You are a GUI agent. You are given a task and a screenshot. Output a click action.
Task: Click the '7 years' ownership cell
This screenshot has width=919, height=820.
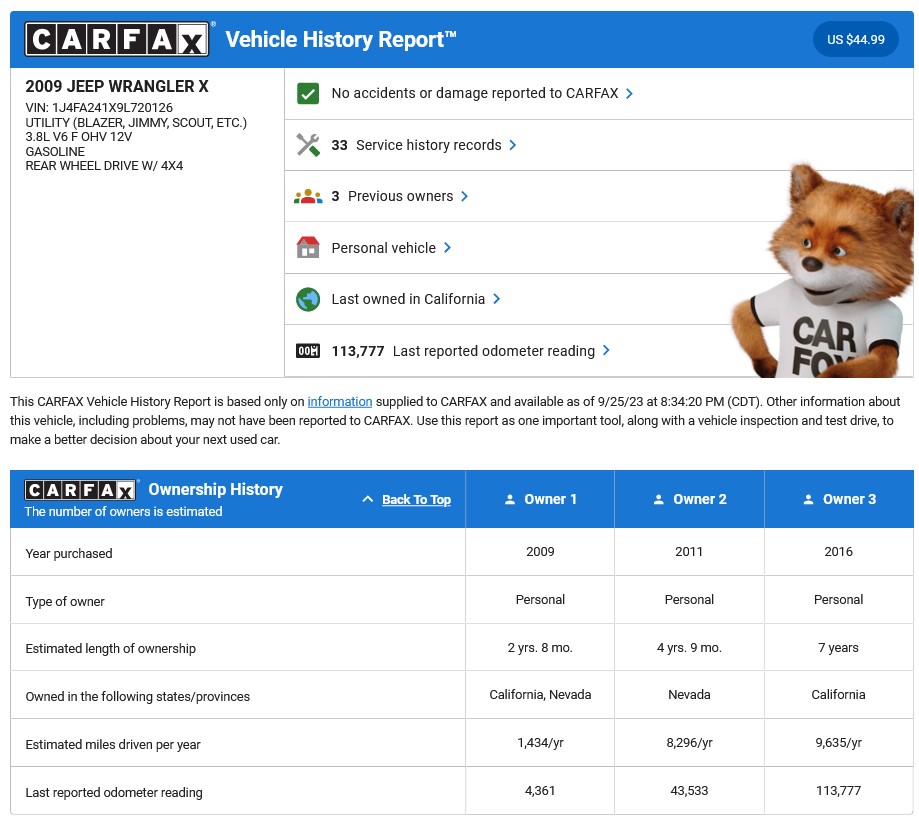point(838,648)
